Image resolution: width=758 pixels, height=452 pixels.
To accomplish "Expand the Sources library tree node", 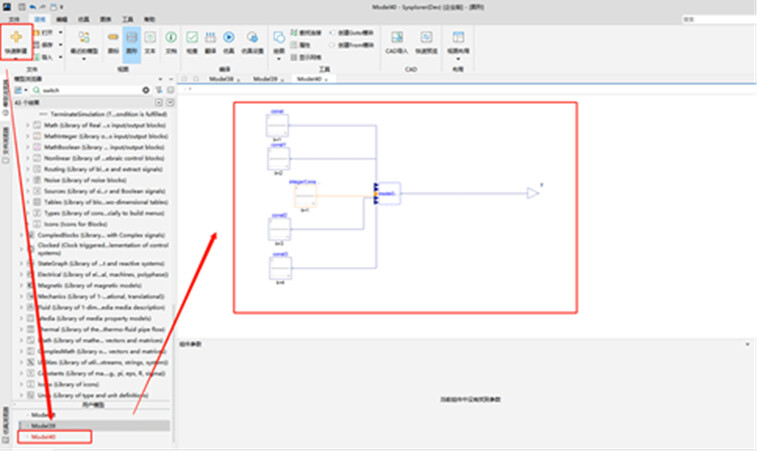I will tap(28, 191).
